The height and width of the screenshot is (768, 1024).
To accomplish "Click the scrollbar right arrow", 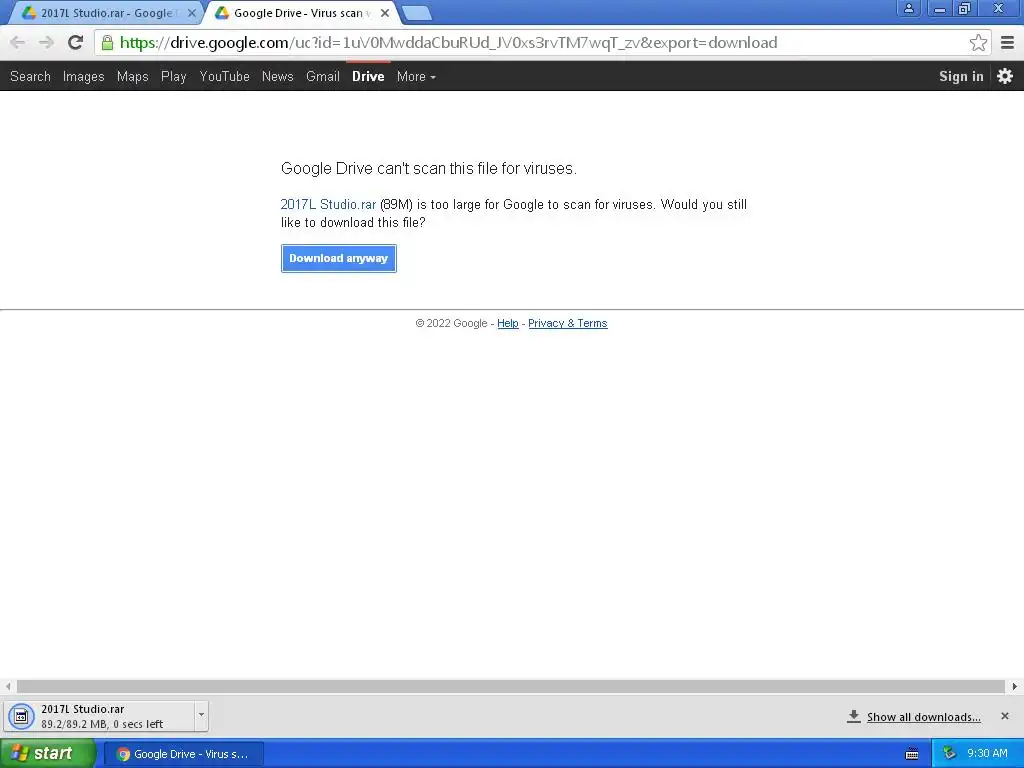I will click(x=1014, y=686).
